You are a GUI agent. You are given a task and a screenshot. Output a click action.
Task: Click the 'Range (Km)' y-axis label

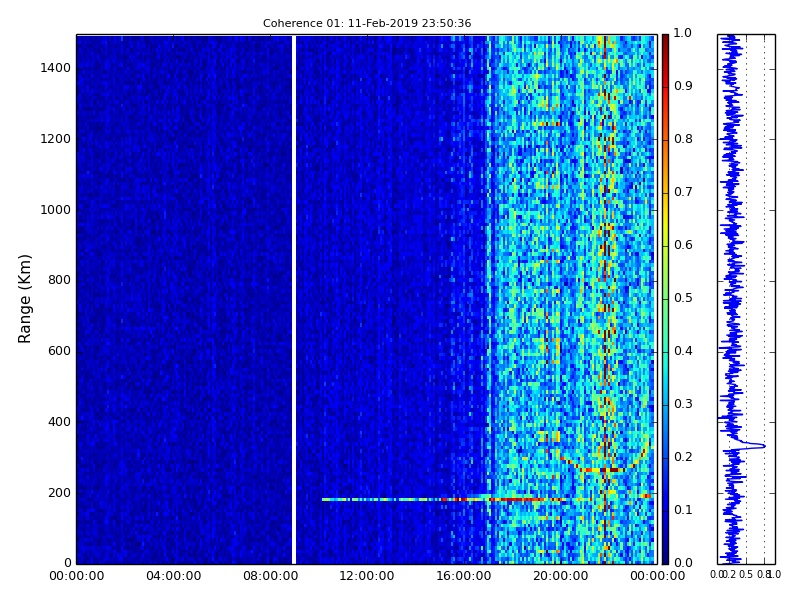coord(24,299)
